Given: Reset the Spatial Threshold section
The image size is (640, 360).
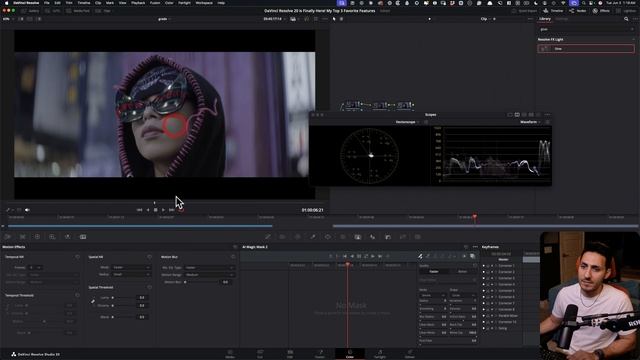Looking at the screenshot, I should [x=149, y=287].
